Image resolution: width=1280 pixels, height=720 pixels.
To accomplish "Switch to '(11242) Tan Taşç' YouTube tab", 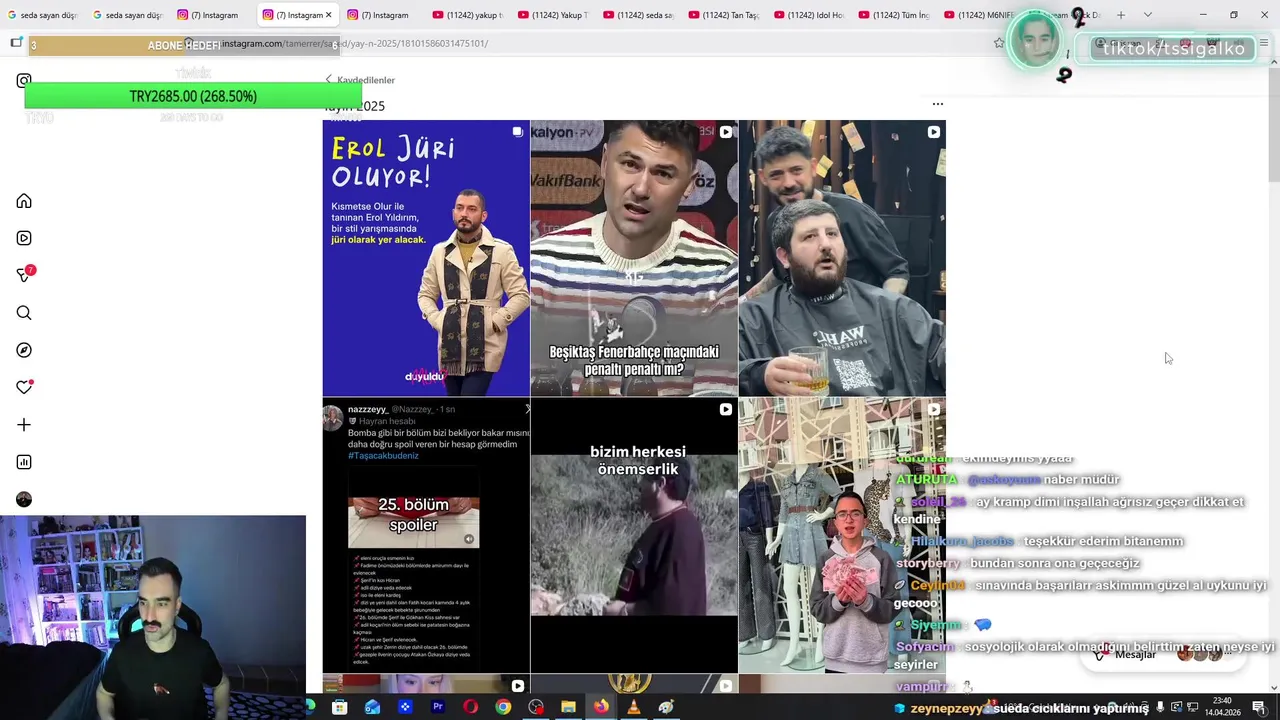I will [x=722, y=15].
